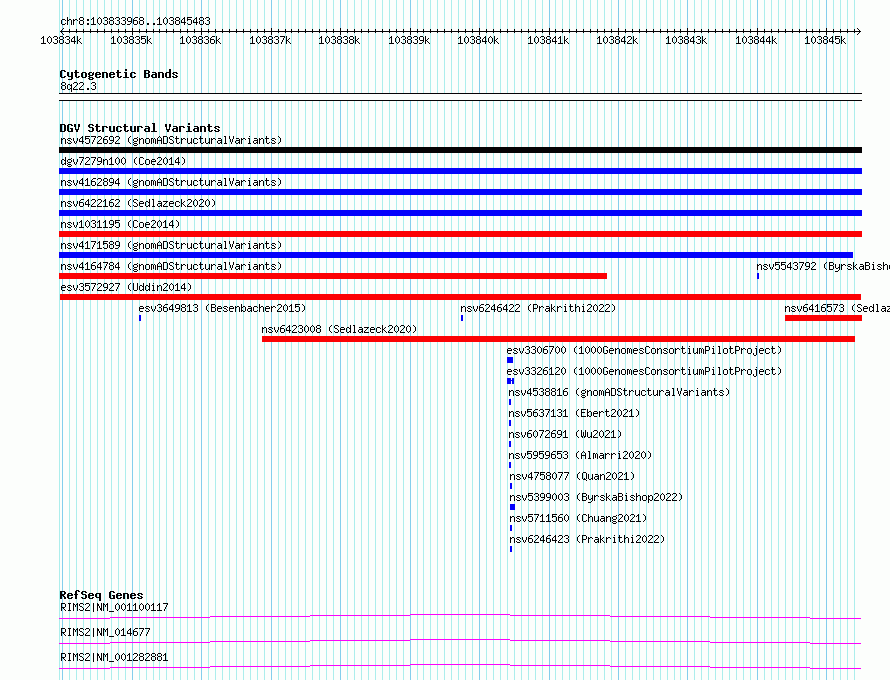Click the esv3572927 red variant bar
This screenshot has width=890, height=680.
tap(460, 297)
